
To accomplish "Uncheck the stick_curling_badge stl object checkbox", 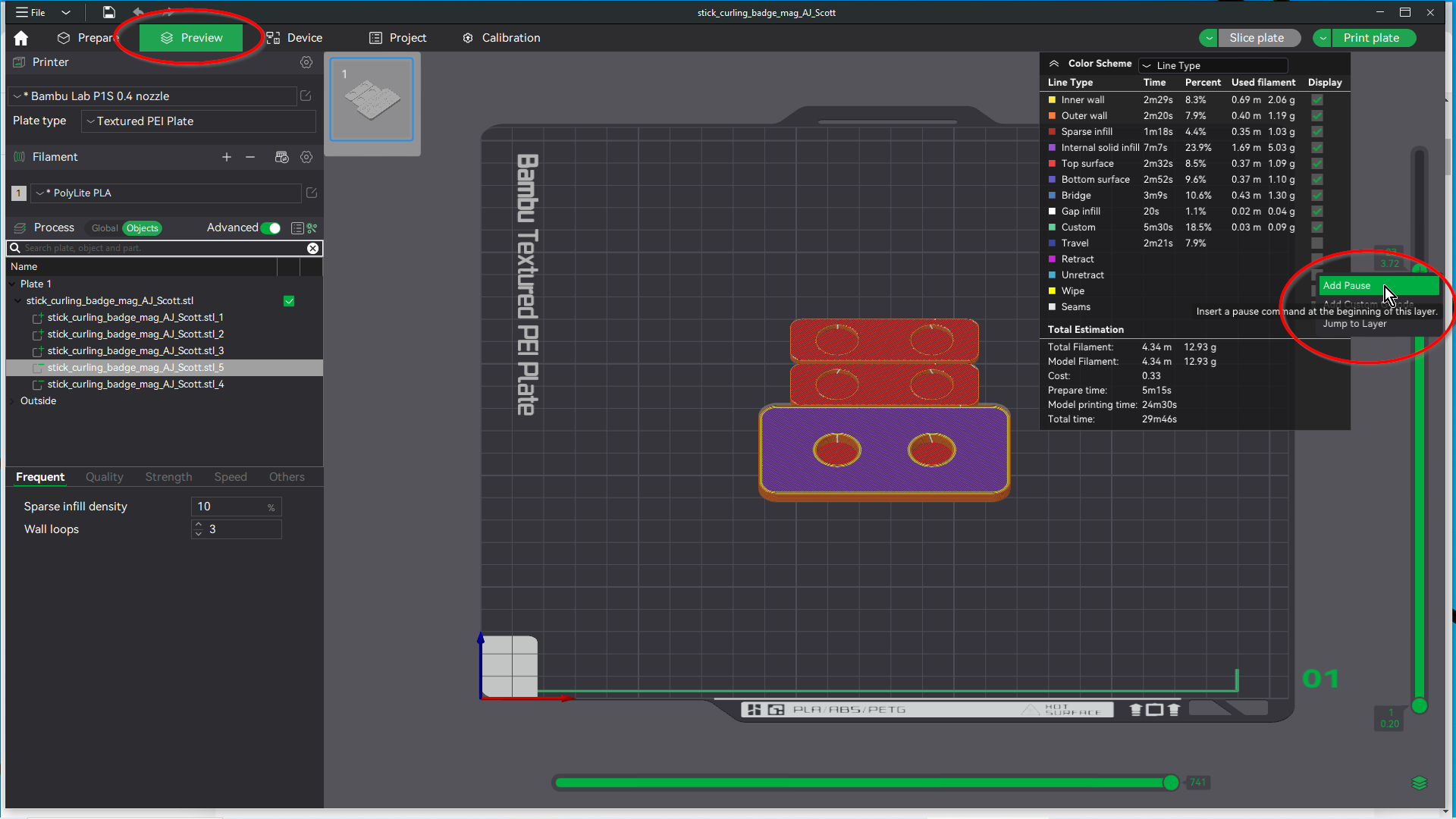I will [289, 301].
